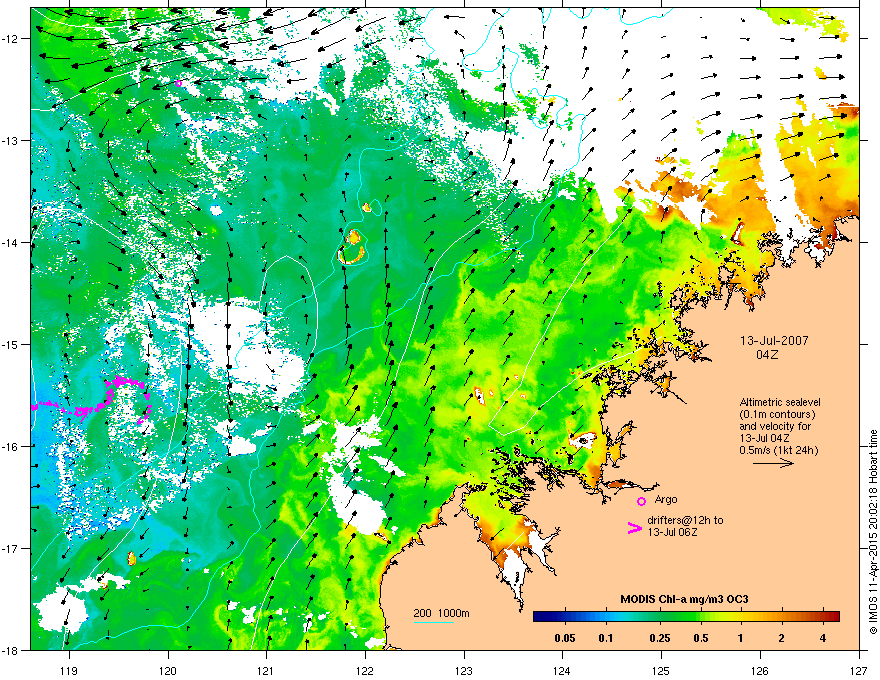Click the latitude axis label '-16'
The width and height of the screenshot is (880, 680).
(x=11, y=446)
